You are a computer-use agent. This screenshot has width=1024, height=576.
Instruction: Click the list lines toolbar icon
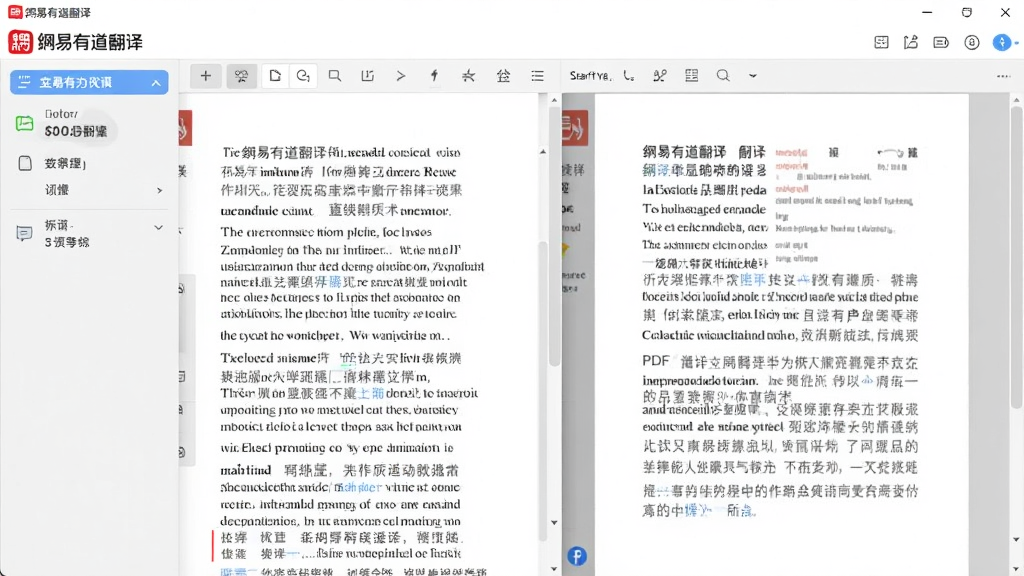(x=537, y=76)
